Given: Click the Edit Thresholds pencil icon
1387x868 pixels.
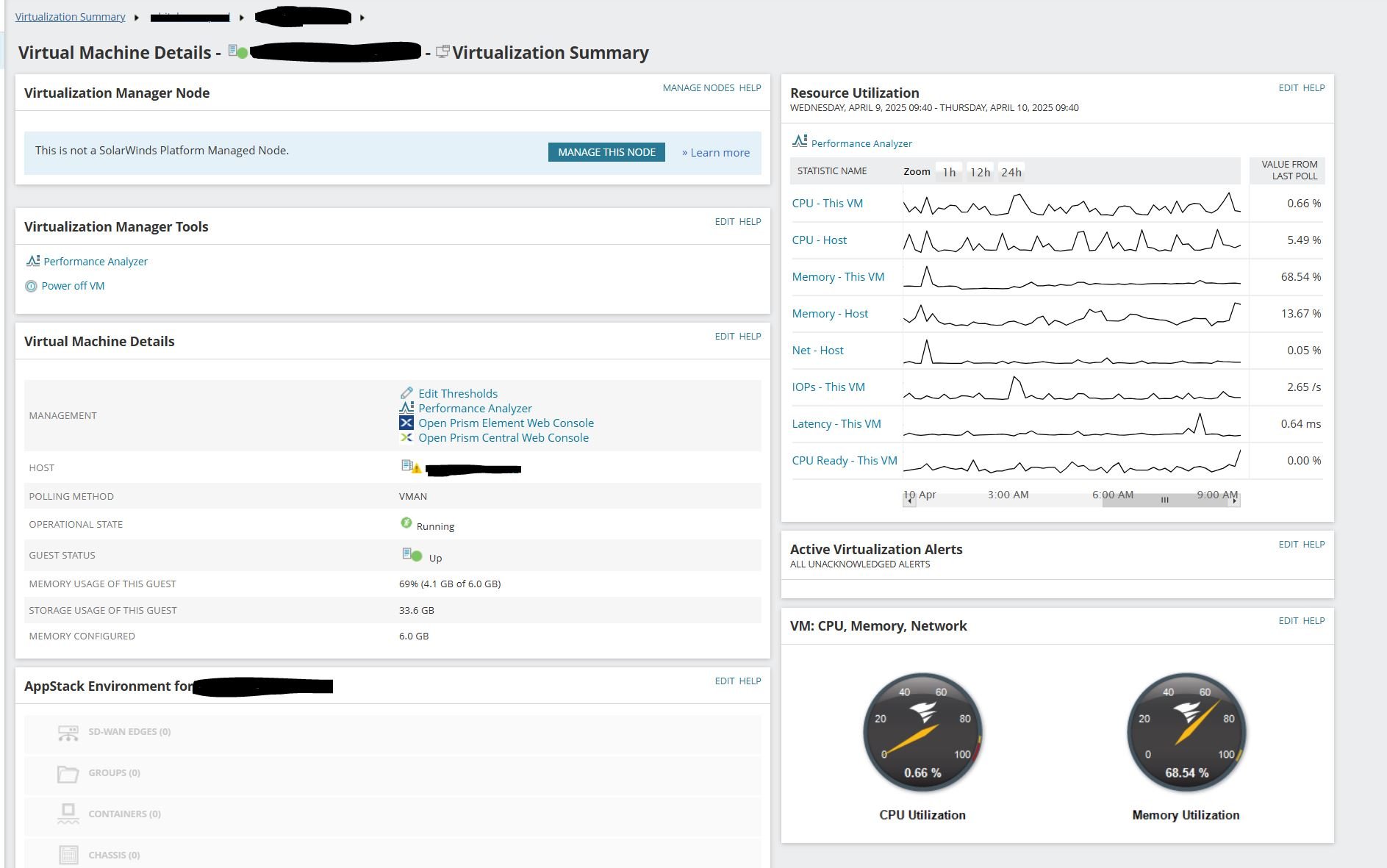Looking at the screenshot, I should 406,393.
